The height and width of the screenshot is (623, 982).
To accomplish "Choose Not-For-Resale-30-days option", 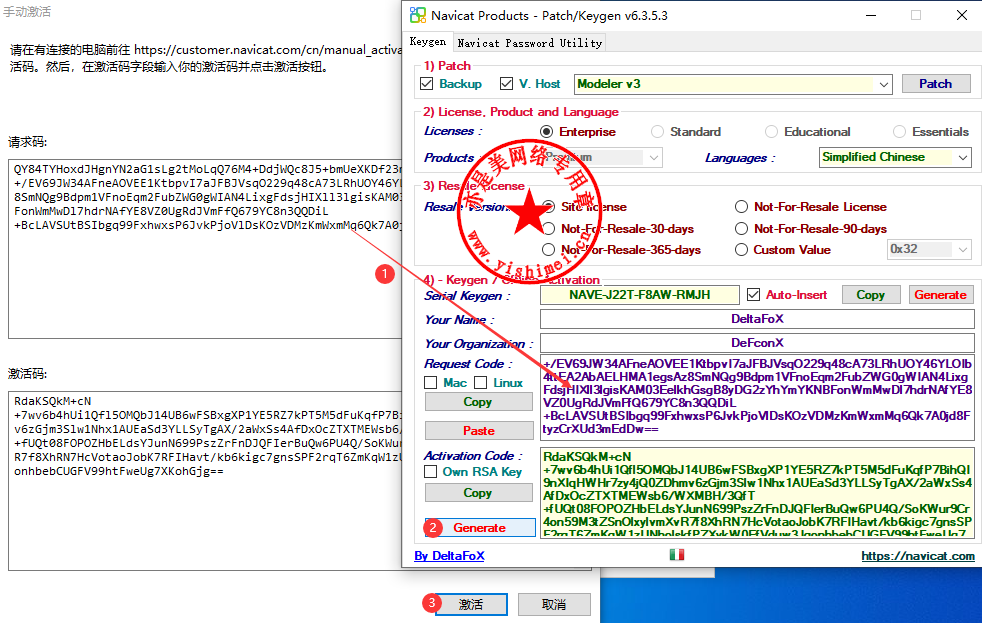I will (x=549, y=229).
